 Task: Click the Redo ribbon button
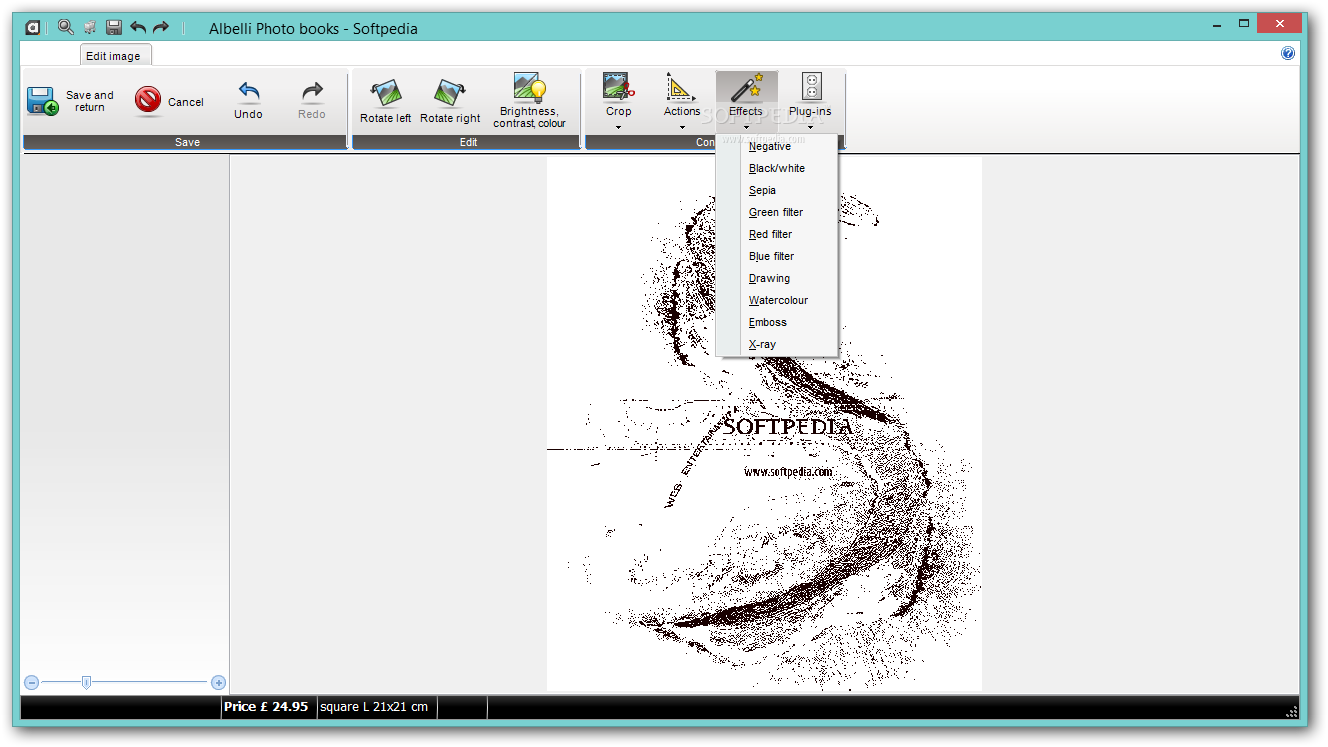pos(312,101)
